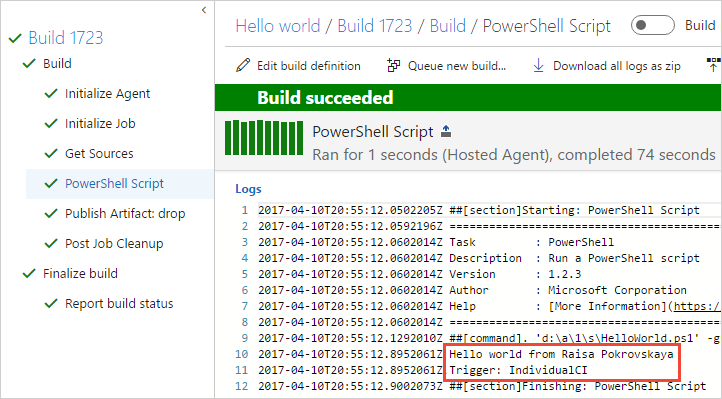Screen dimensions: 722x399
Task: Click the Hello world breadcrumb link
Action: (x=278, y=26)
